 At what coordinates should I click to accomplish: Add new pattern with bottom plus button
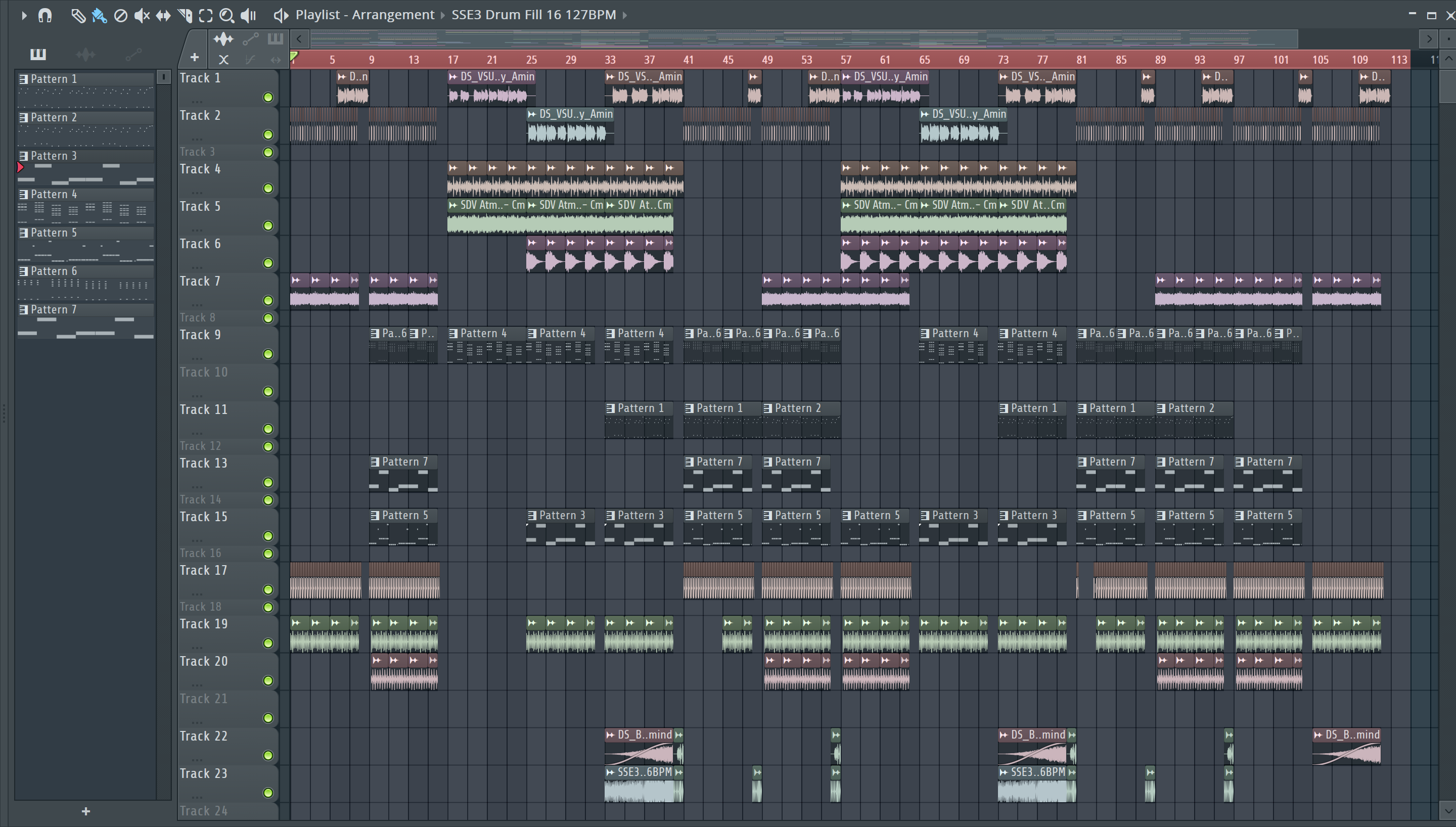pyautogui.click(x=86, y=811)
